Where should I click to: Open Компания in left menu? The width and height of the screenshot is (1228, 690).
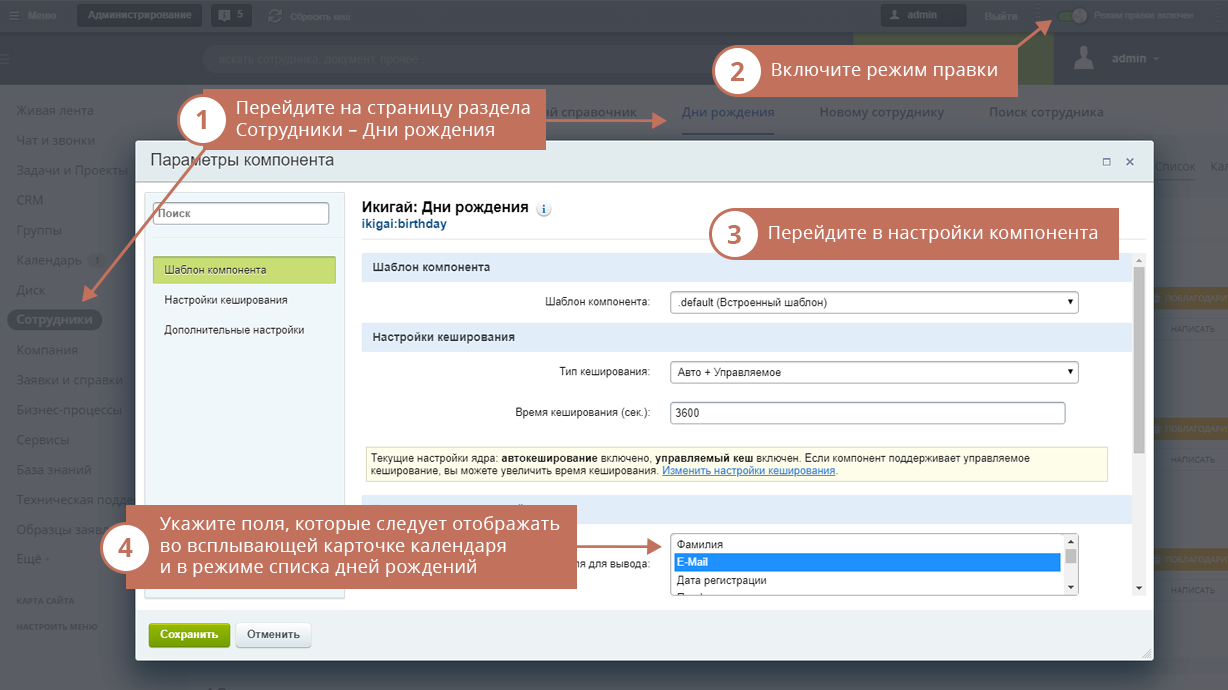(47, 350)
